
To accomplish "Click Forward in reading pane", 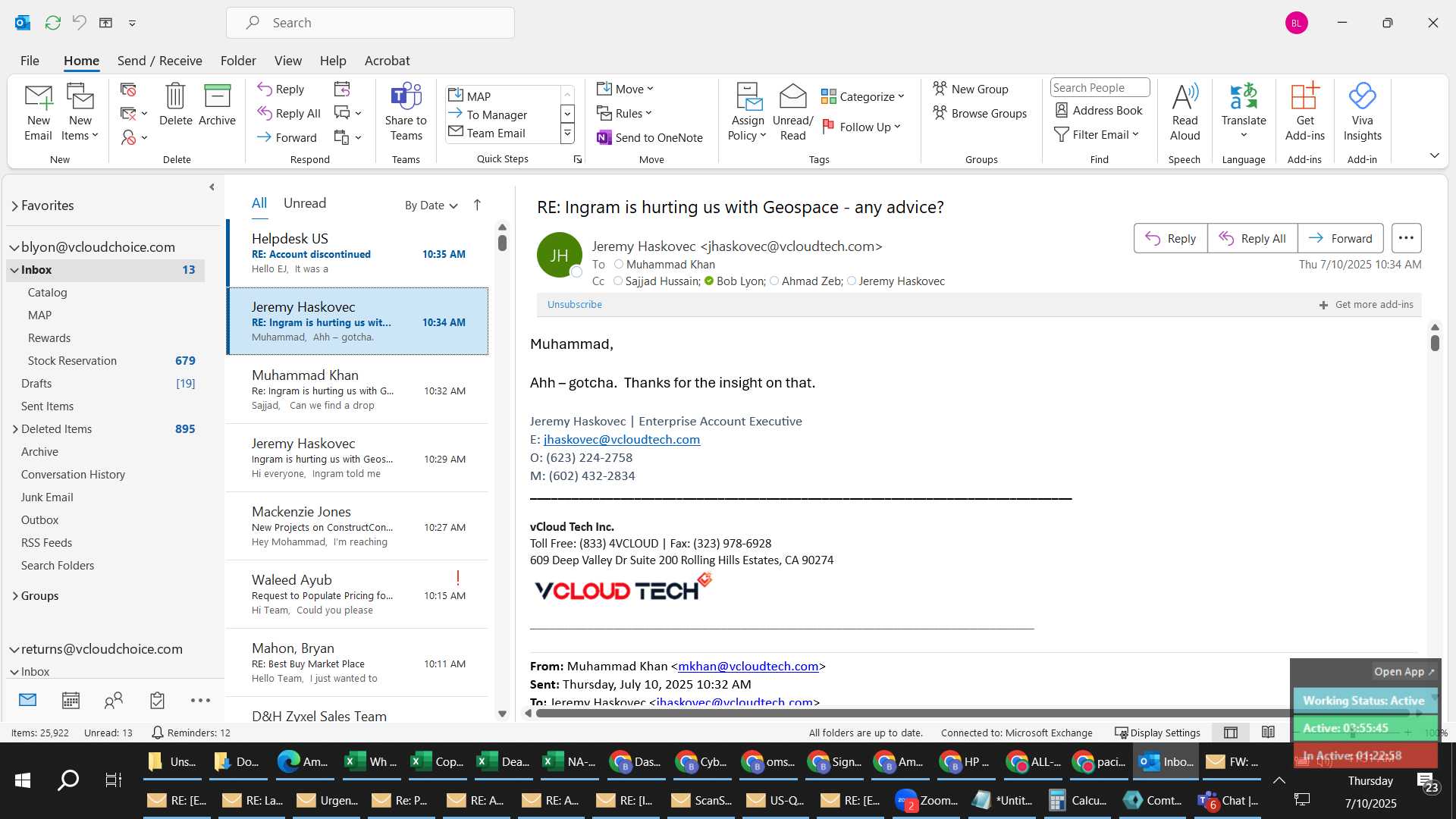I will coord(1340,238).
